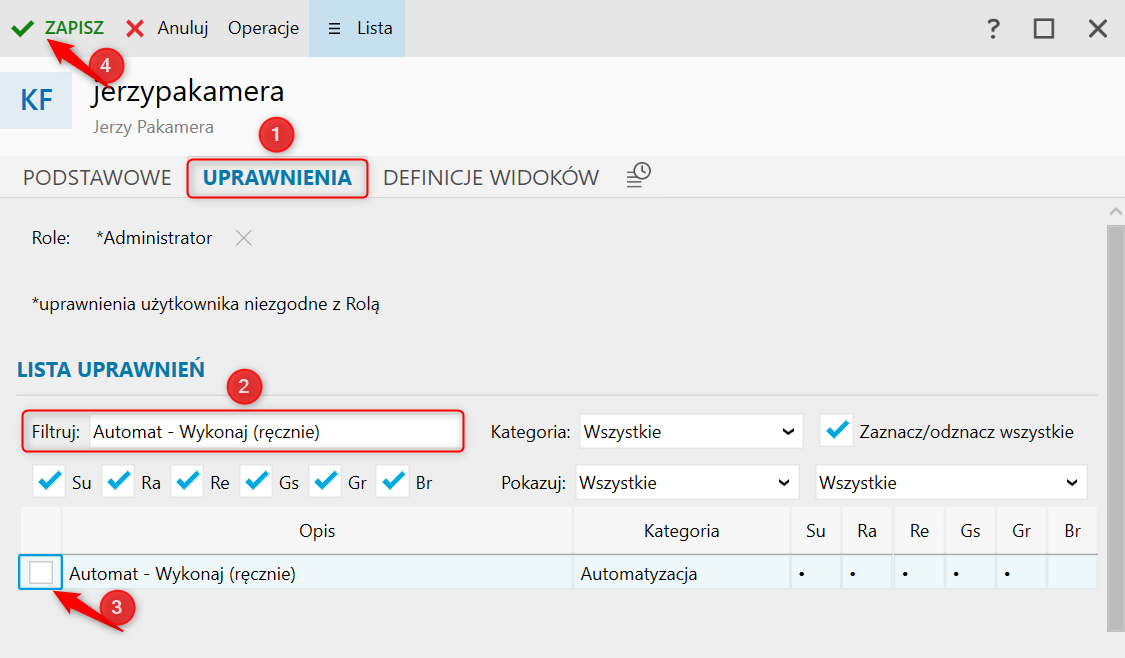1125x658 pixels.
Task: Expand the Kategoria dropdown
Action: (x=690, y=432)
